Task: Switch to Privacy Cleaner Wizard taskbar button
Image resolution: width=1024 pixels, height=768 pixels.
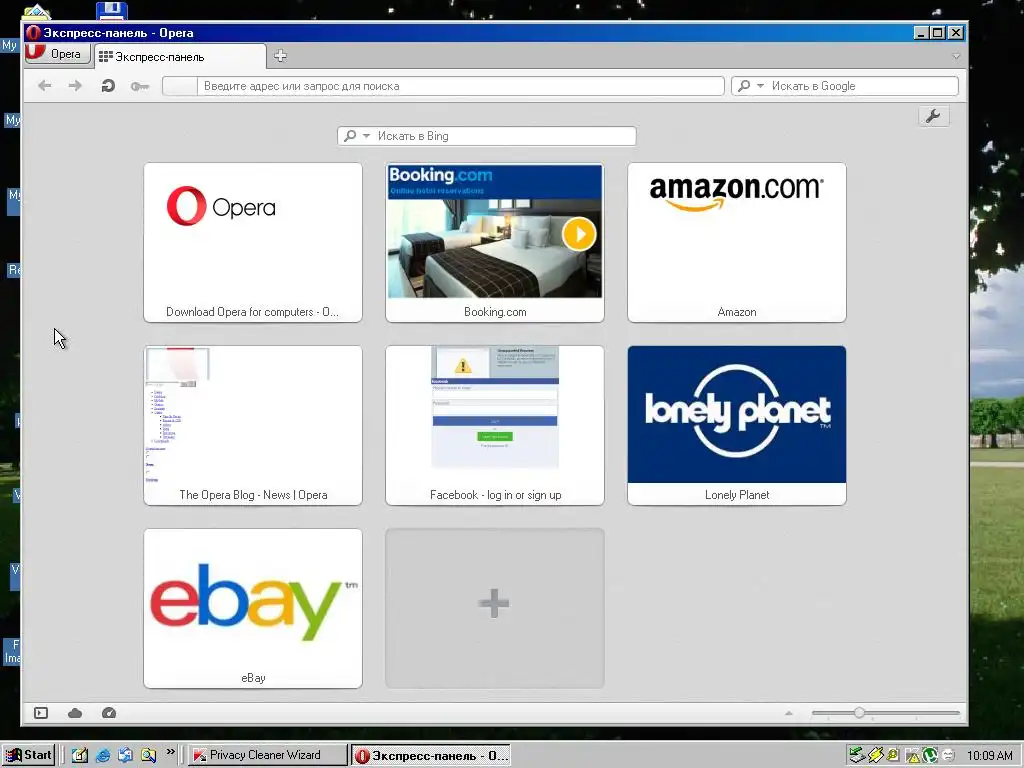Action: (x=268, y=755)
